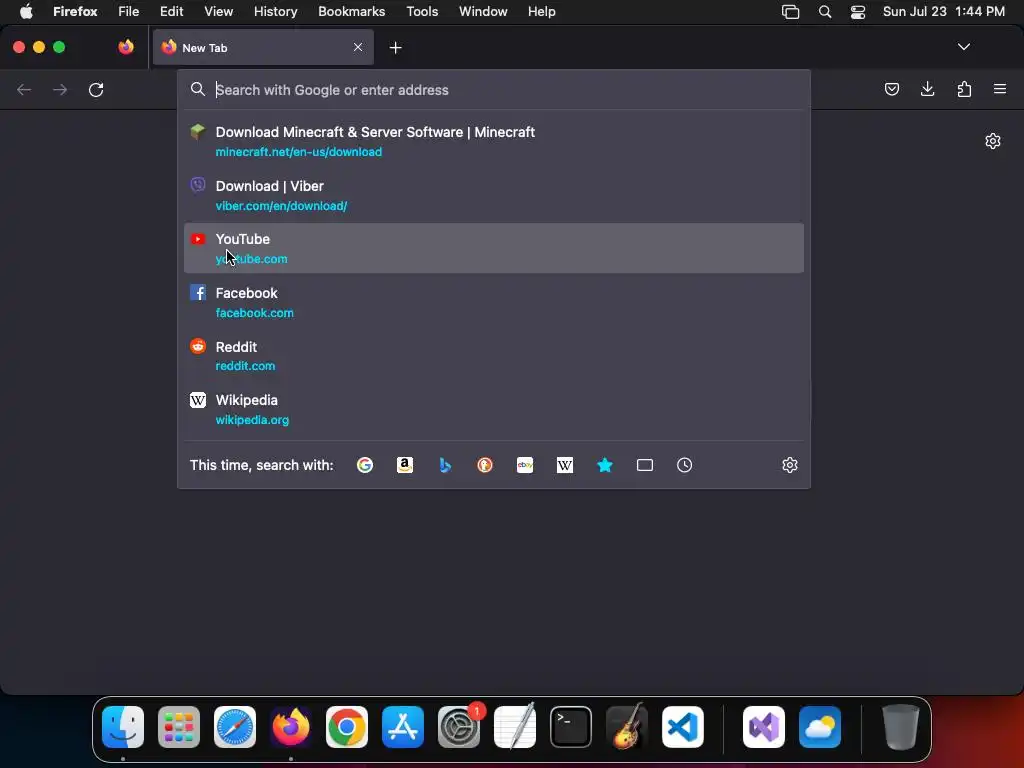The image size is (1024, 768).
Task: Open Spotlight search in menu bar
Action: click(x=825, y=12)
